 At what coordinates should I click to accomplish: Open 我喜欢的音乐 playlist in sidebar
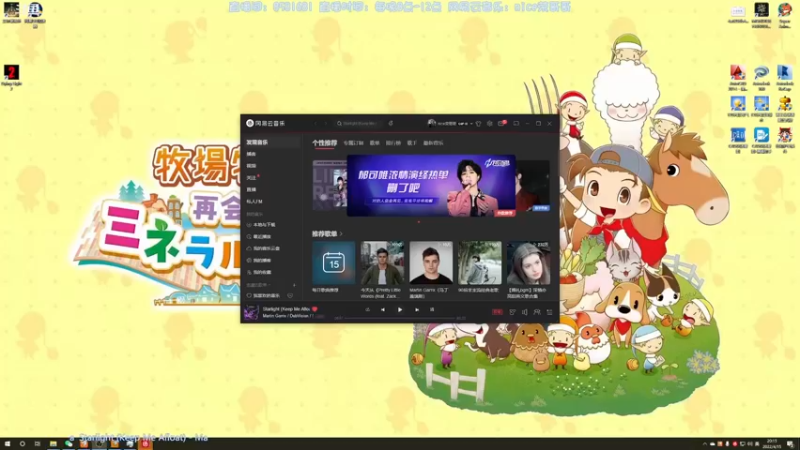tap(263, 296)
